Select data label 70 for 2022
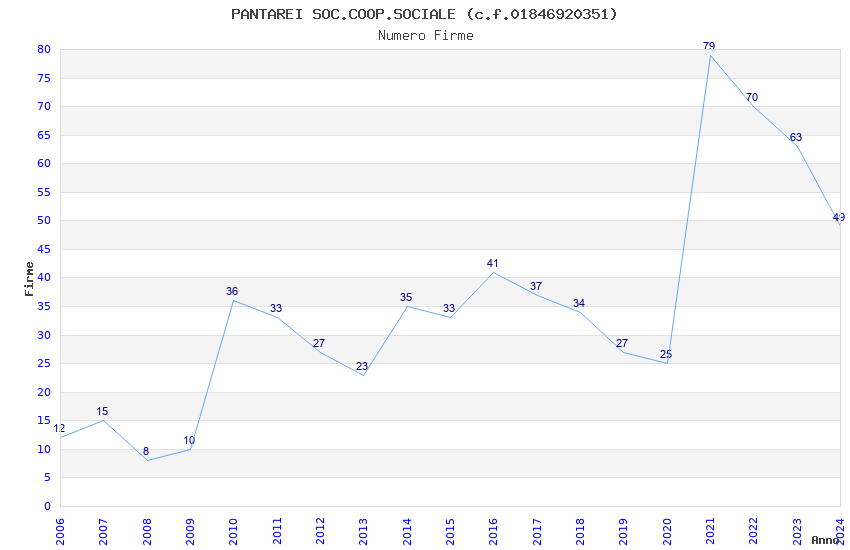This screenshot has height=550, width=850. coord(752,98)
